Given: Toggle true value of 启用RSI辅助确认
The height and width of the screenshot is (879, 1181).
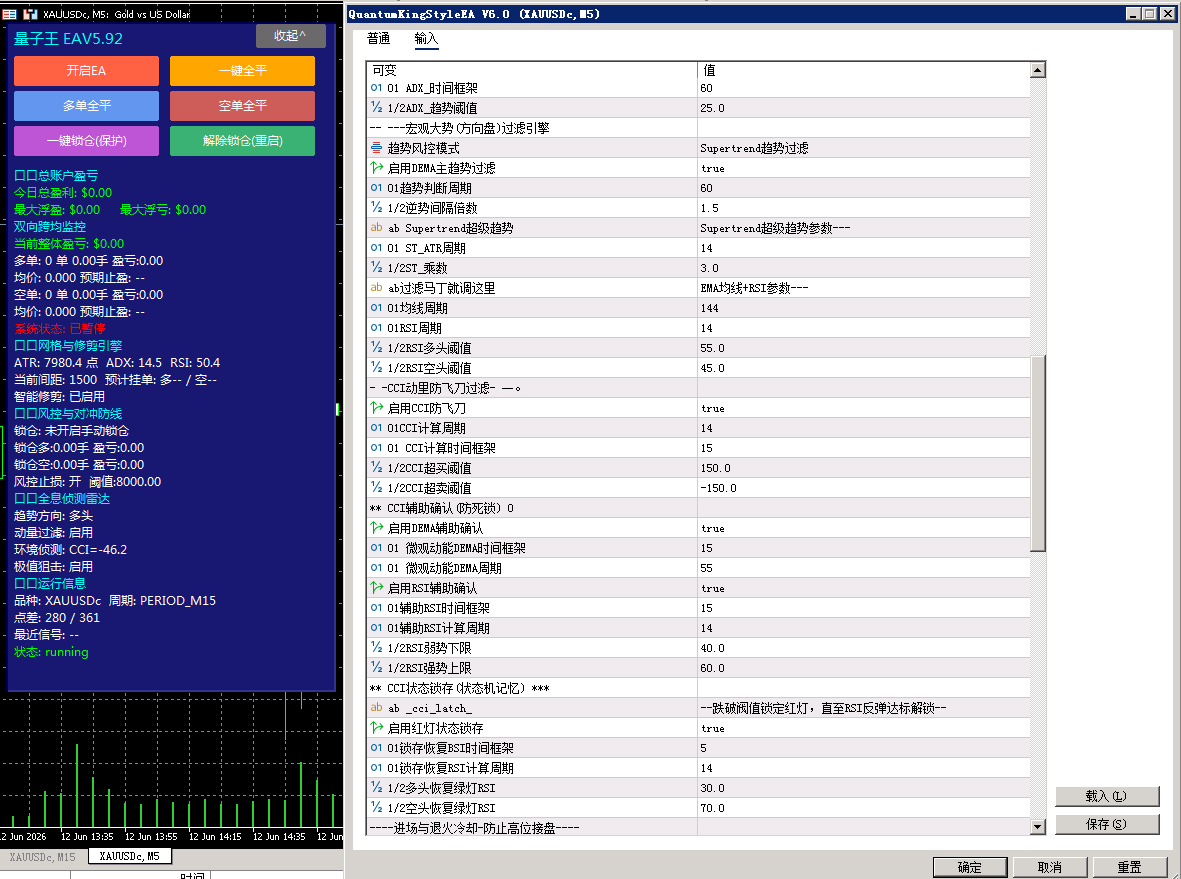Looking at the screenshot, I should pos(713,588).
